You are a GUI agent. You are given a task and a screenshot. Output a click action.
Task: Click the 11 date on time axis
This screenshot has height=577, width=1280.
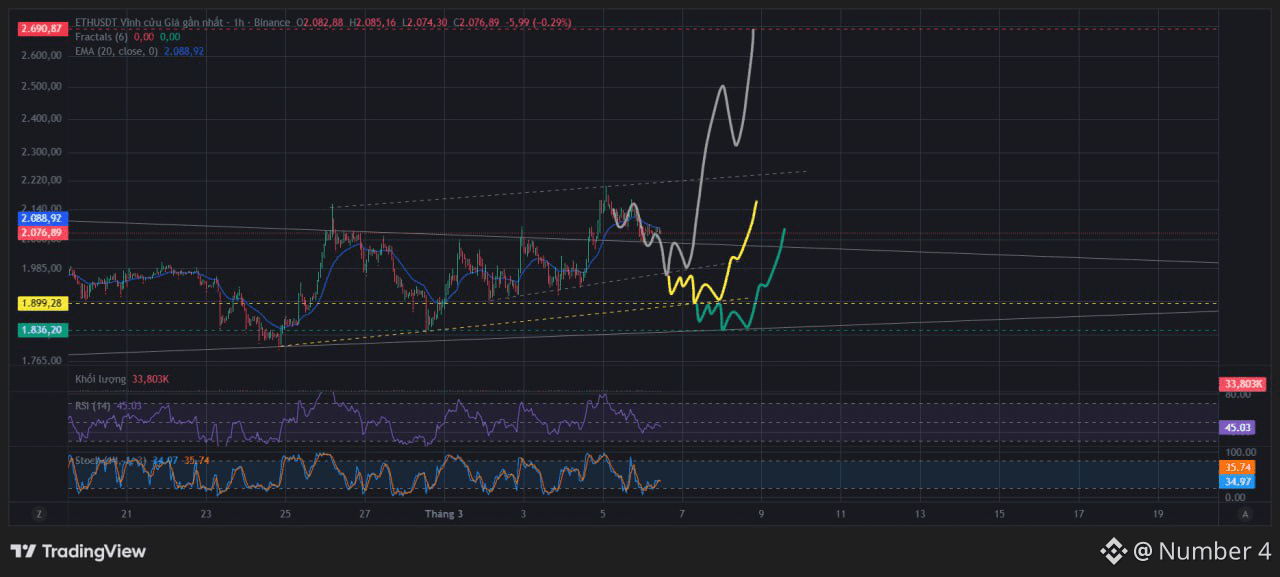(x=840, y=514)
